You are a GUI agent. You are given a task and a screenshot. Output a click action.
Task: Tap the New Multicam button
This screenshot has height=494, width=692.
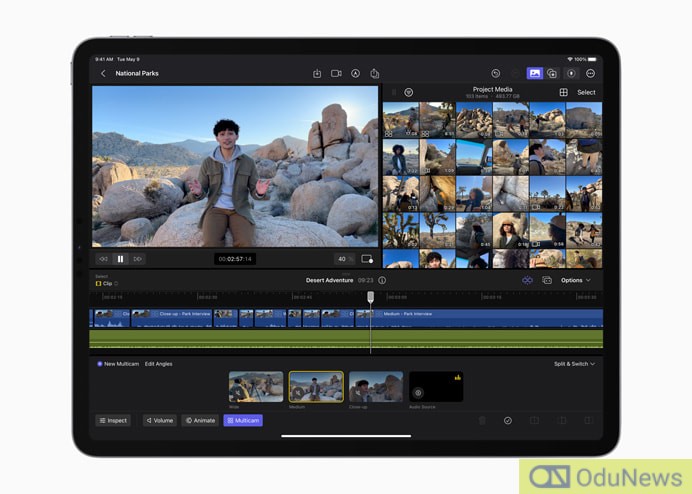[118, 364]
